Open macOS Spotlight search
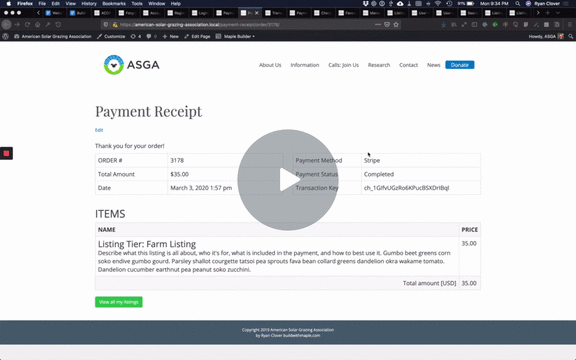The width and height of the screenshot is (576, 360). point(517,4)
